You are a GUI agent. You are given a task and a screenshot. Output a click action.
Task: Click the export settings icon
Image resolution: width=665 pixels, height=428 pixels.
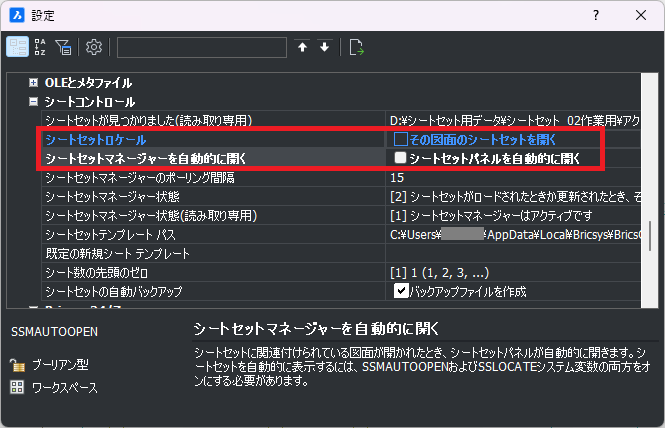click(356, 47)
